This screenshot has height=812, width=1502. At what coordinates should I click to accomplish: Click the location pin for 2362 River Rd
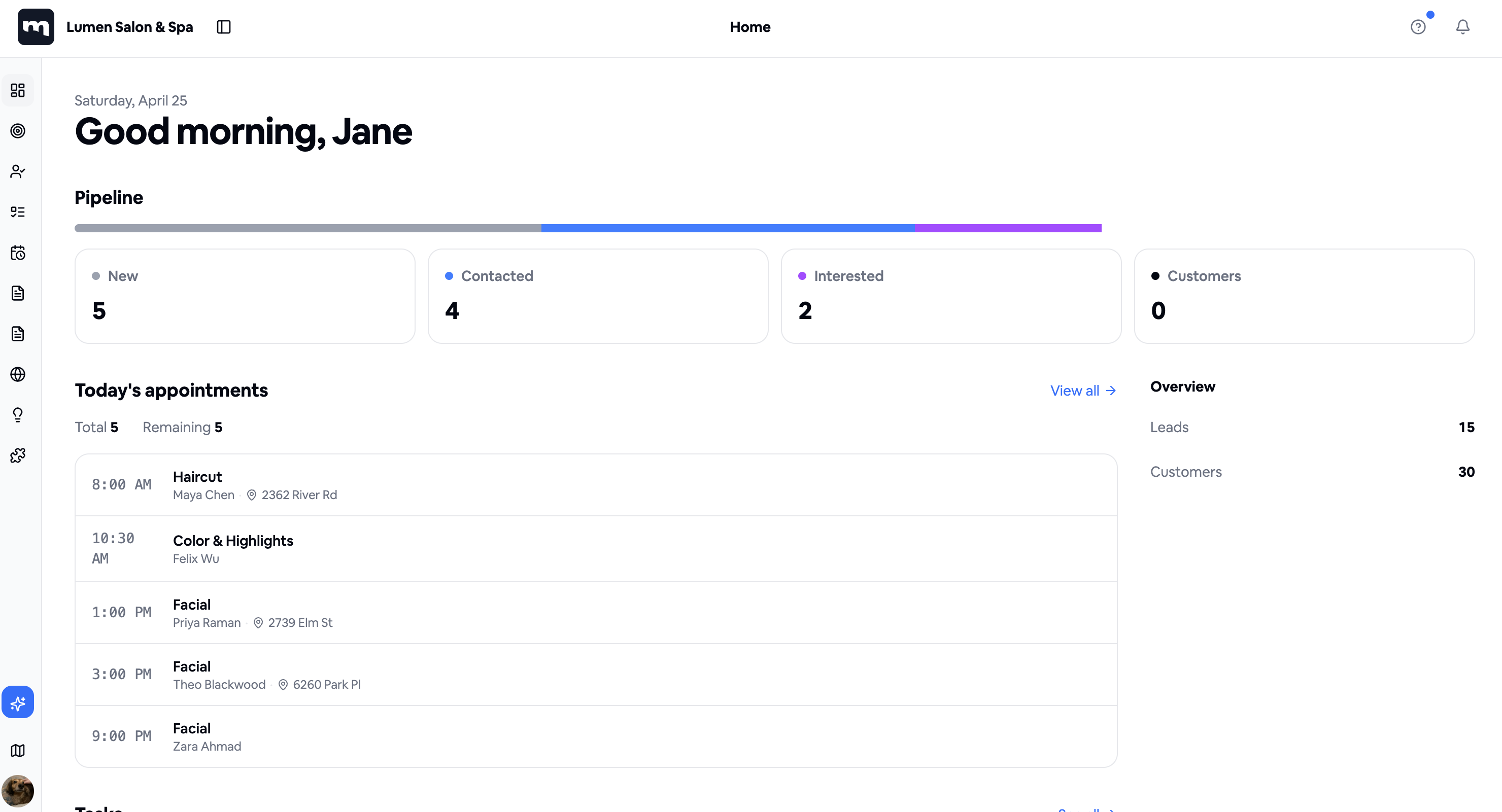[251, 495]
